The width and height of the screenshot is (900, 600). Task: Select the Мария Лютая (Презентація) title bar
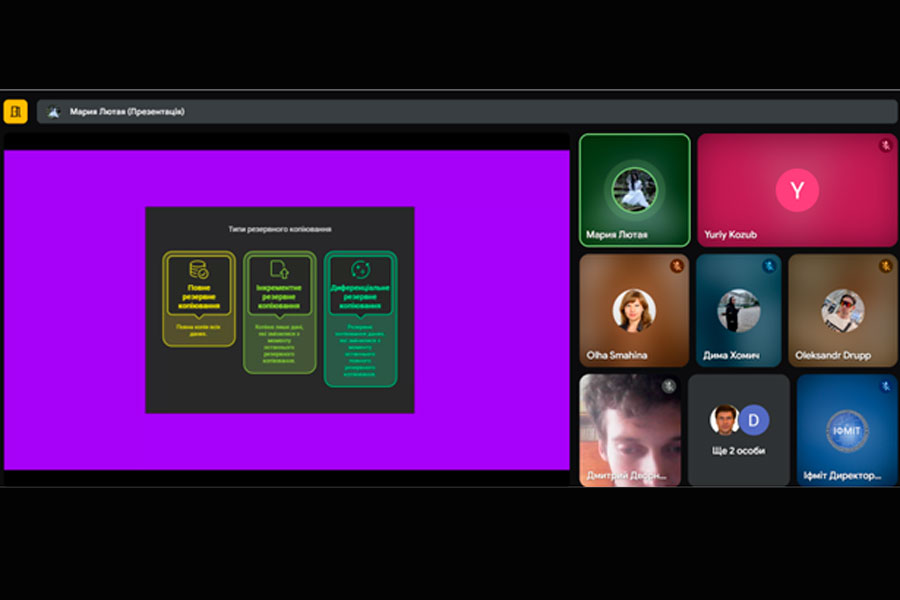point(467,111)
